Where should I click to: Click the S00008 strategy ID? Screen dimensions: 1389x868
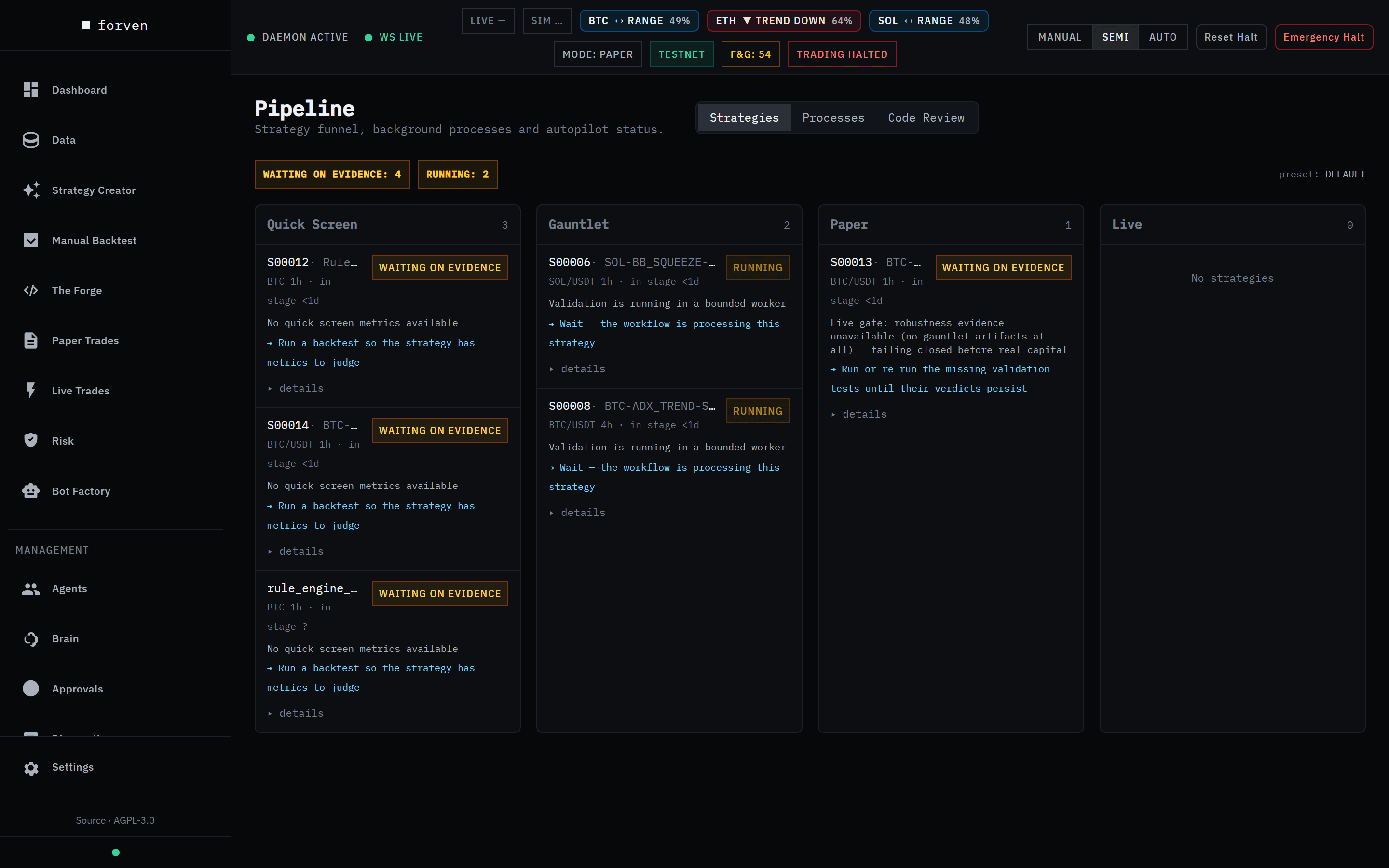[570, 407]
